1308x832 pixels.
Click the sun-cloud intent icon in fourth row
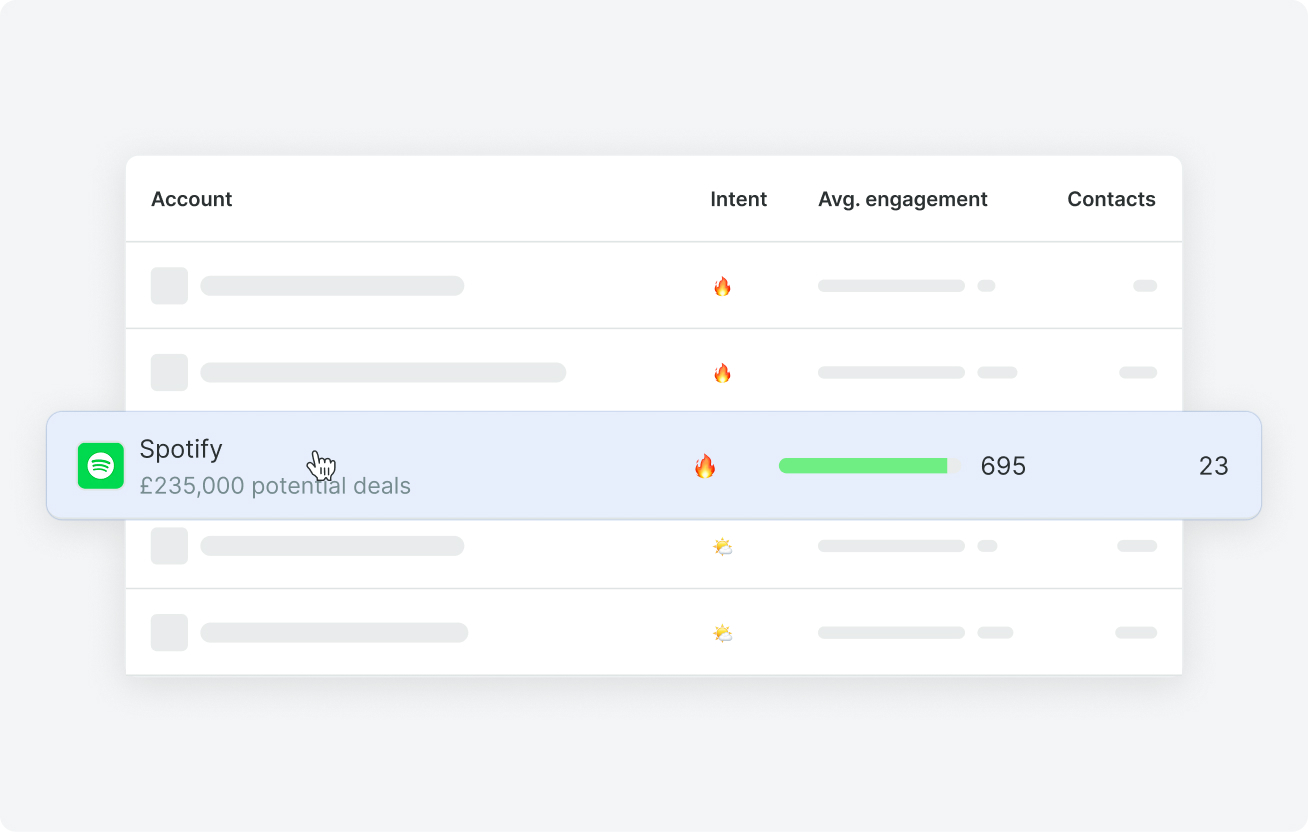click(x=722, y=546)
